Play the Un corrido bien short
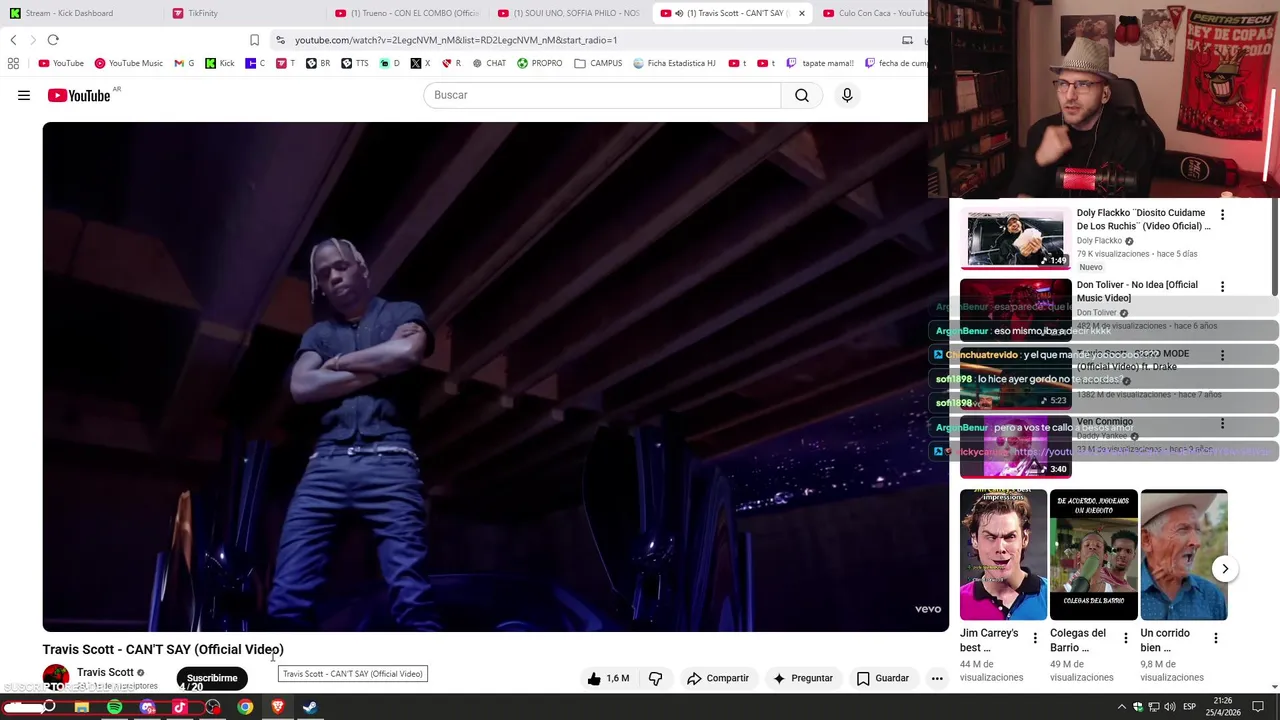This screenshot has height=720, width=1280. 1183,555
